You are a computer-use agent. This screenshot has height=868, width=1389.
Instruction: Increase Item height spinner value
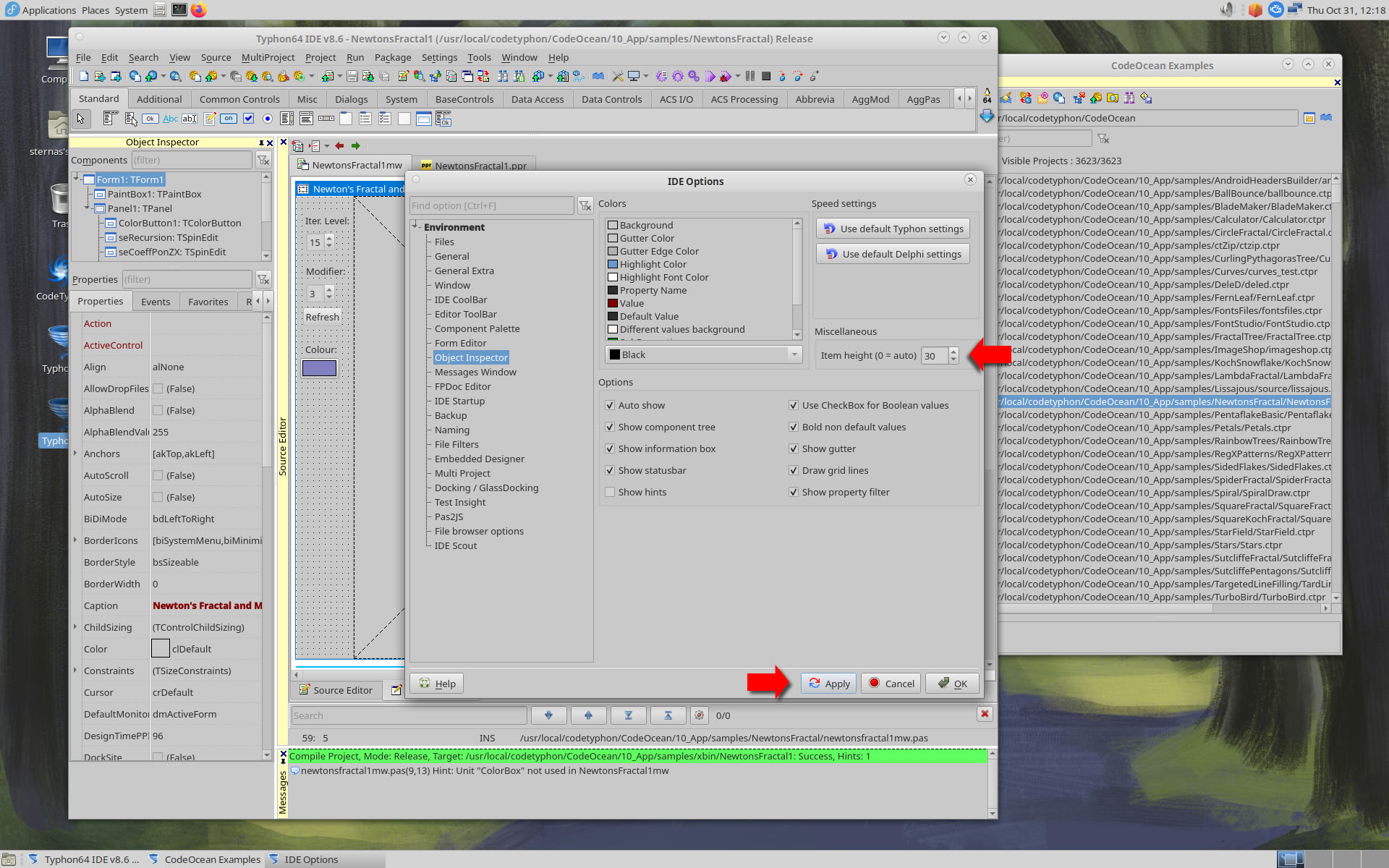[x=953, y=352]
